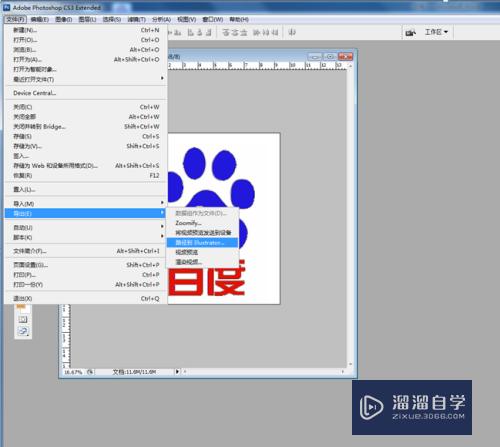Open the 文件(F) File menu
This screenshot has height=447, width=500.
click(x=15, y=19)
